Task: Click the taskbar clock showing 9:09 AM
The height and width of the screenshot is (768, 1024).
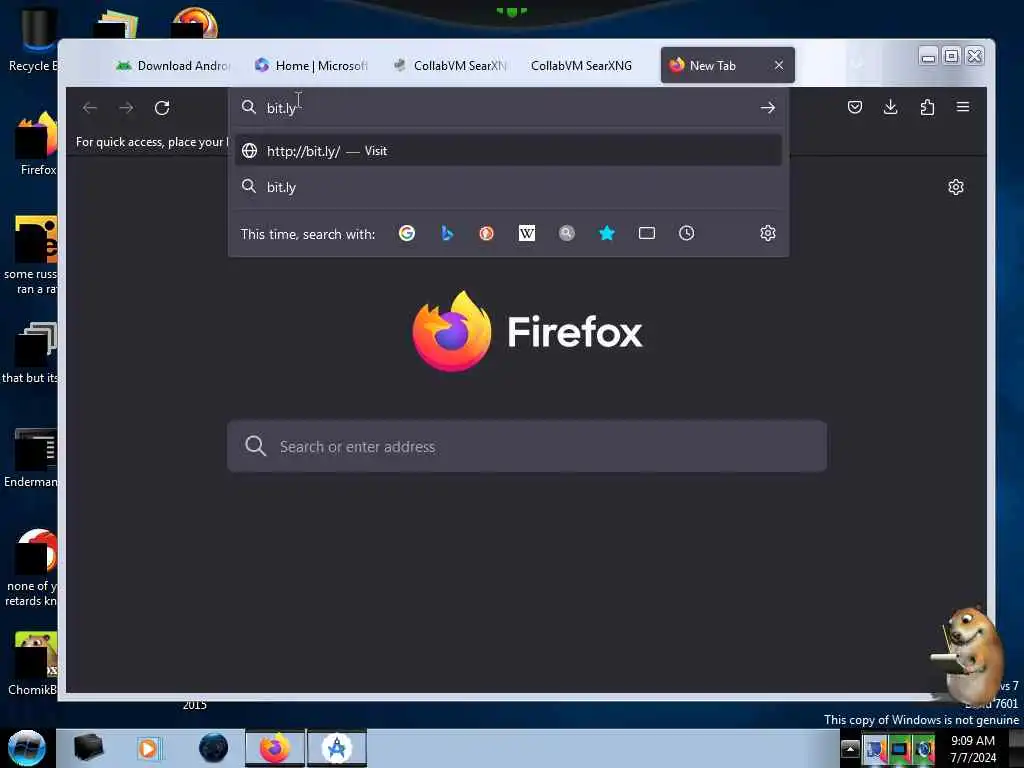Action: point(973,749)
